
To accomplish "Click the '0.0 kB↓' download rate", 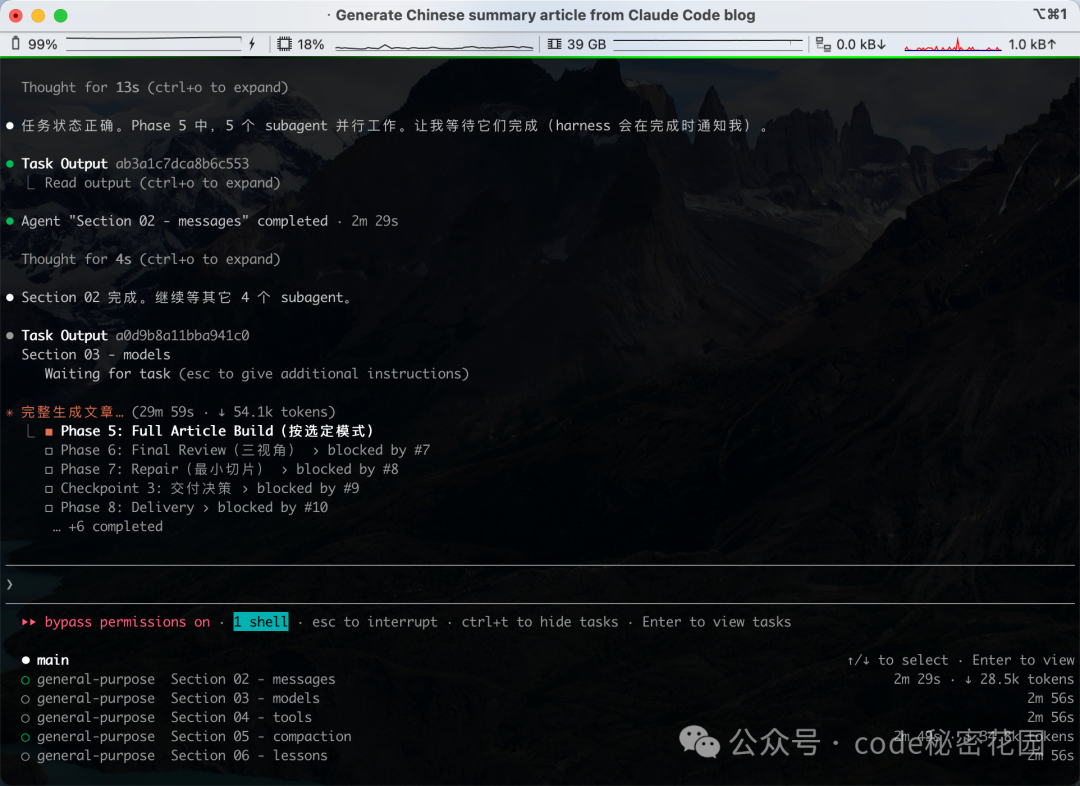I will point(861,44).
